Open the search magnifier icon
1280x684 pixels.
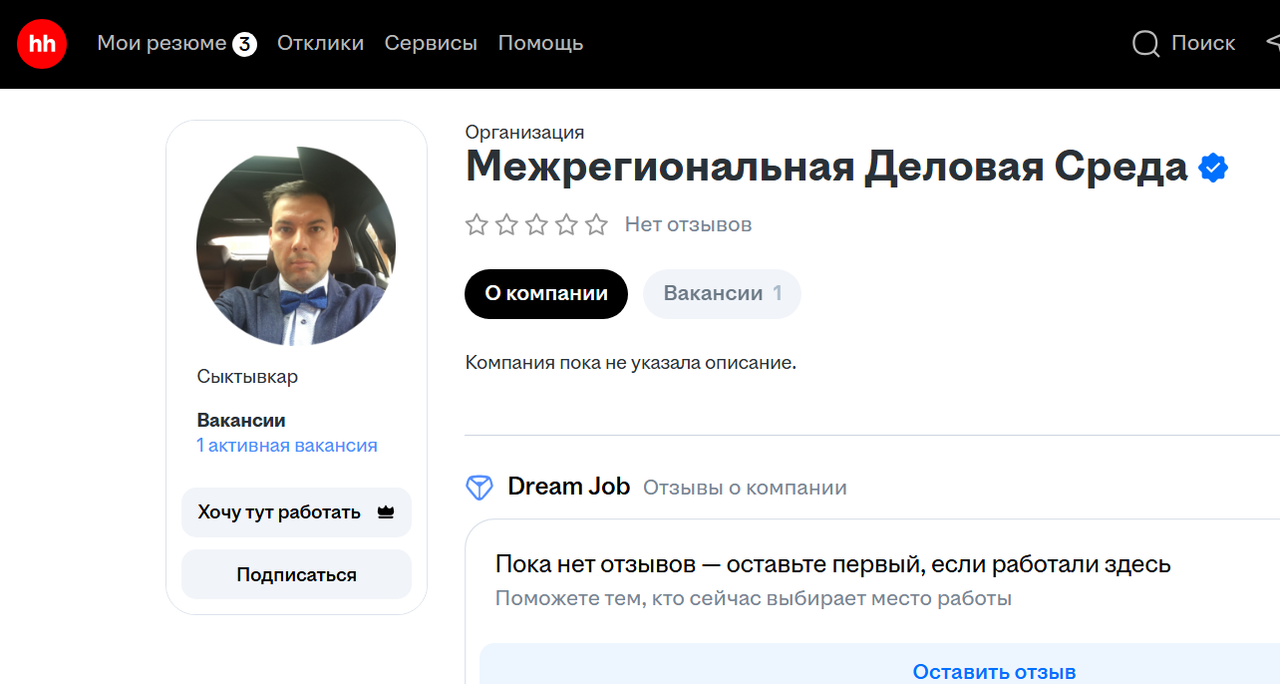pos(1146,44)
